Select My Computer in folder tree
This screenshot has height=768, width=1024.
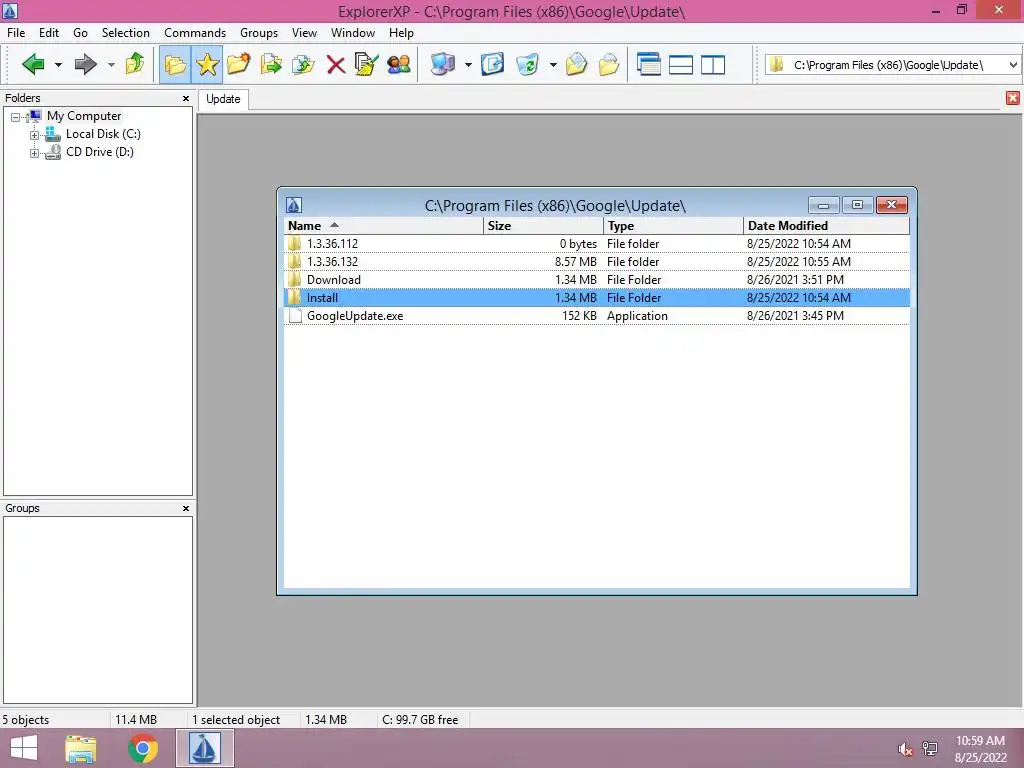point(84,116)
